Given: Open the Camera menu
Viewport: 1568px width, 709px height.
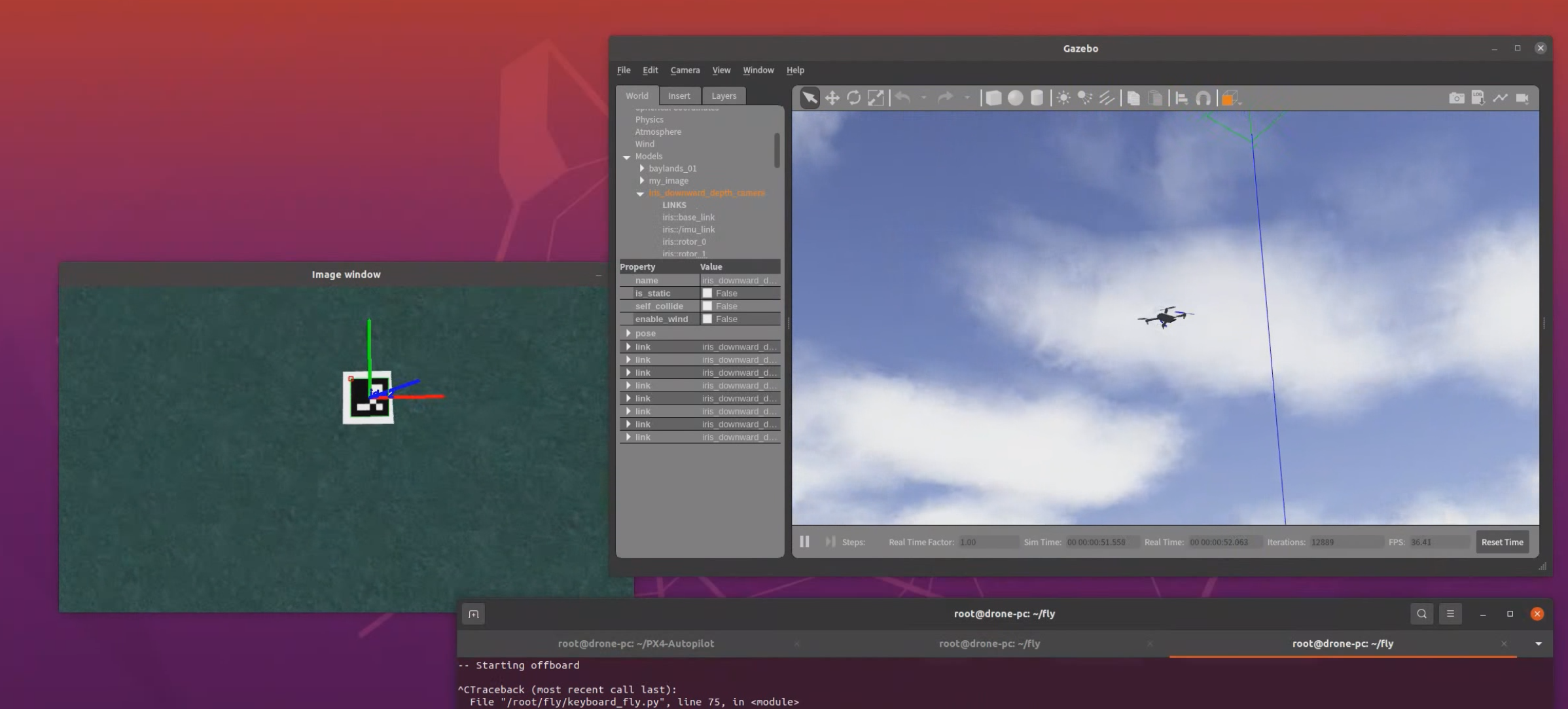Looking at the screenshot, I should (x=685, y=70).
